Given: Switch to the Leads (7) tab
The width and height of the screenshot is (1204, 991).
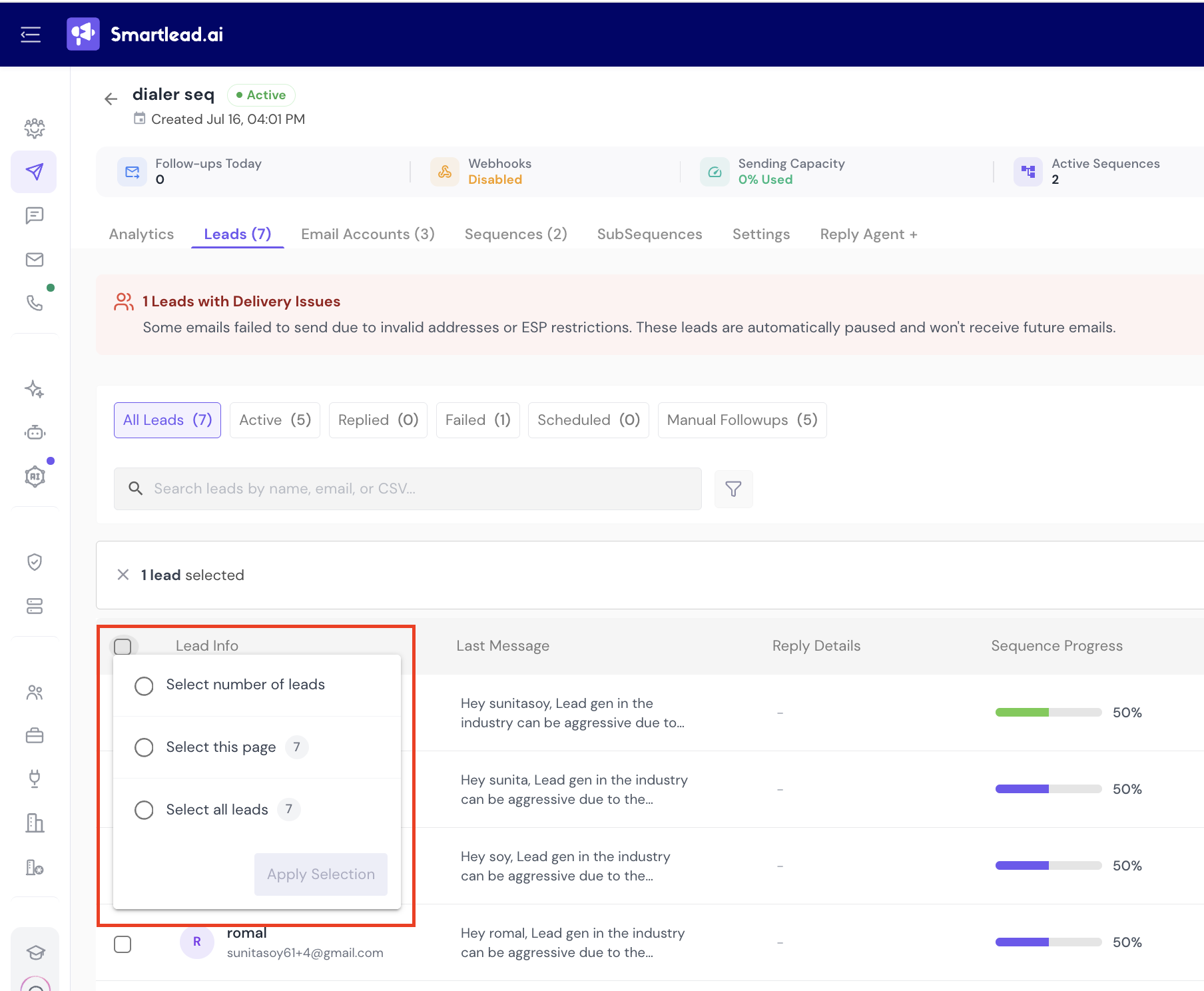Looking at the screenshot, I should coord(238,234).
